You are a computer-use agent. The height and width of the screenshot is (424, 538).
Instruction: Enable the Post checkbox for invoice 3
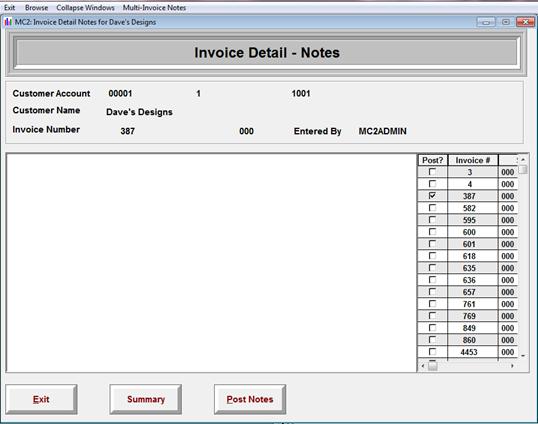tap(432, 172)
